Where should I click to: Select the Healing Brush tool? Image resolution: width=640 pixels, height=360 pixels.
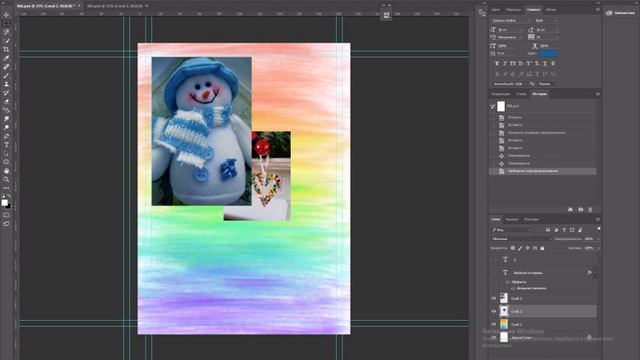[6, 67]
